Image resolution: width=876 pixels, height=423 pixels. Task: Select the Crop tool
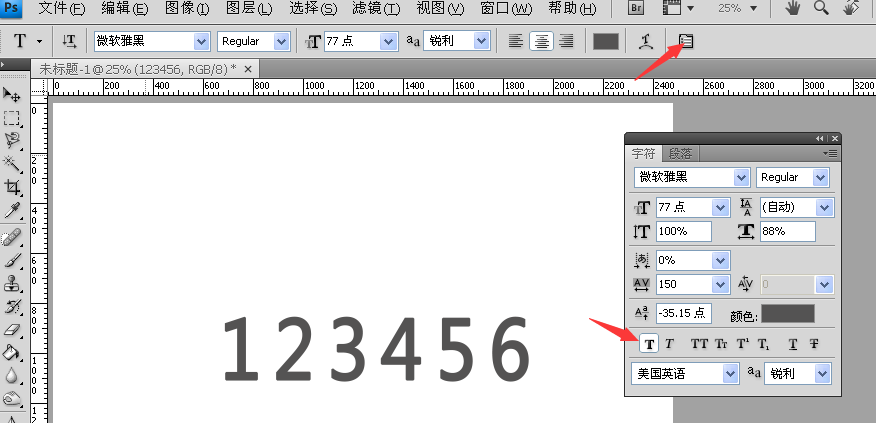point(12,187)
